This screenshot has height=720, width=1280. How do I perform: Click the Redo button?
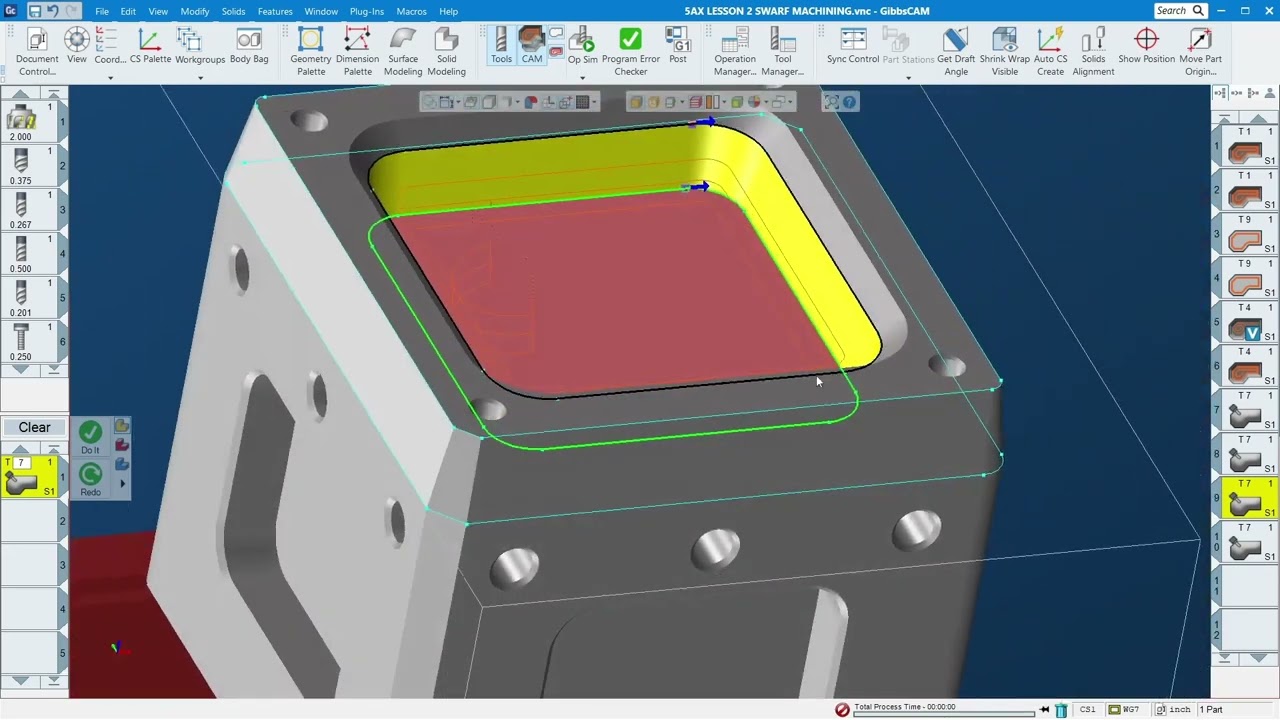pos(90,480)
